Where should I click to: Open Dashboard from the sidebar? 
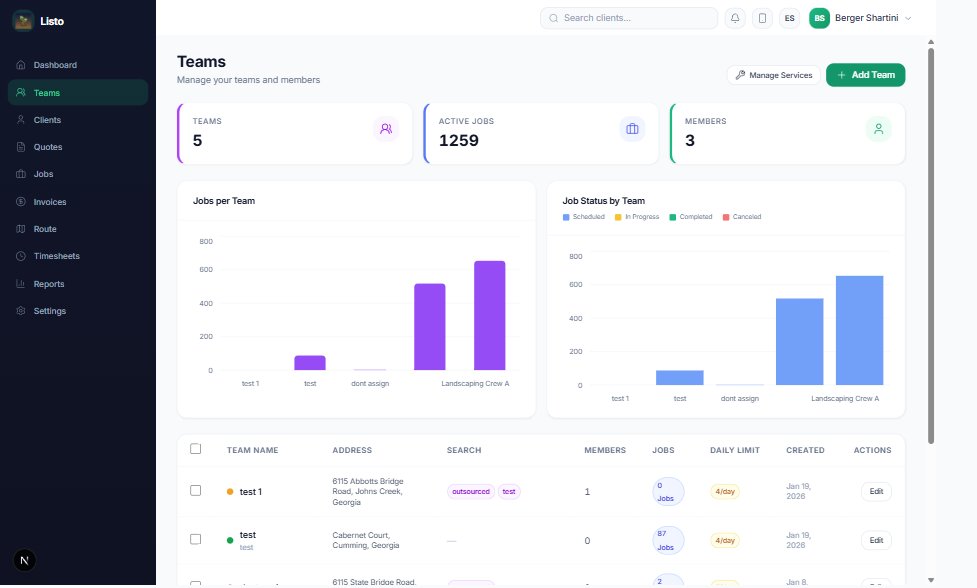[x=78, y=65]
